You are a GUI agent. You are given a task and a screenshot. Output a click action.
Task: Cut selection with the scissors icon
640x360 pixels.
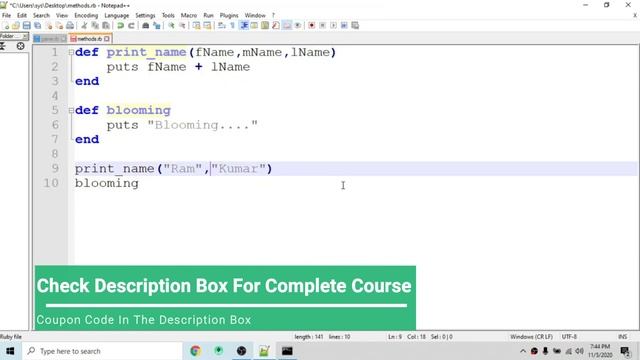[84, 25]
